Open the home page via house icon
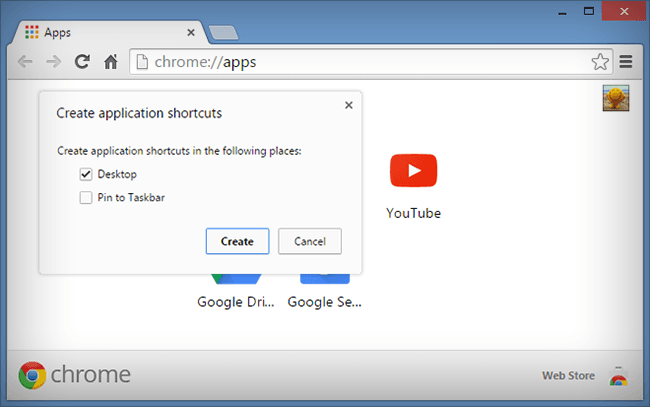Viewport: 650px width, 407px height. click(111, 62)
